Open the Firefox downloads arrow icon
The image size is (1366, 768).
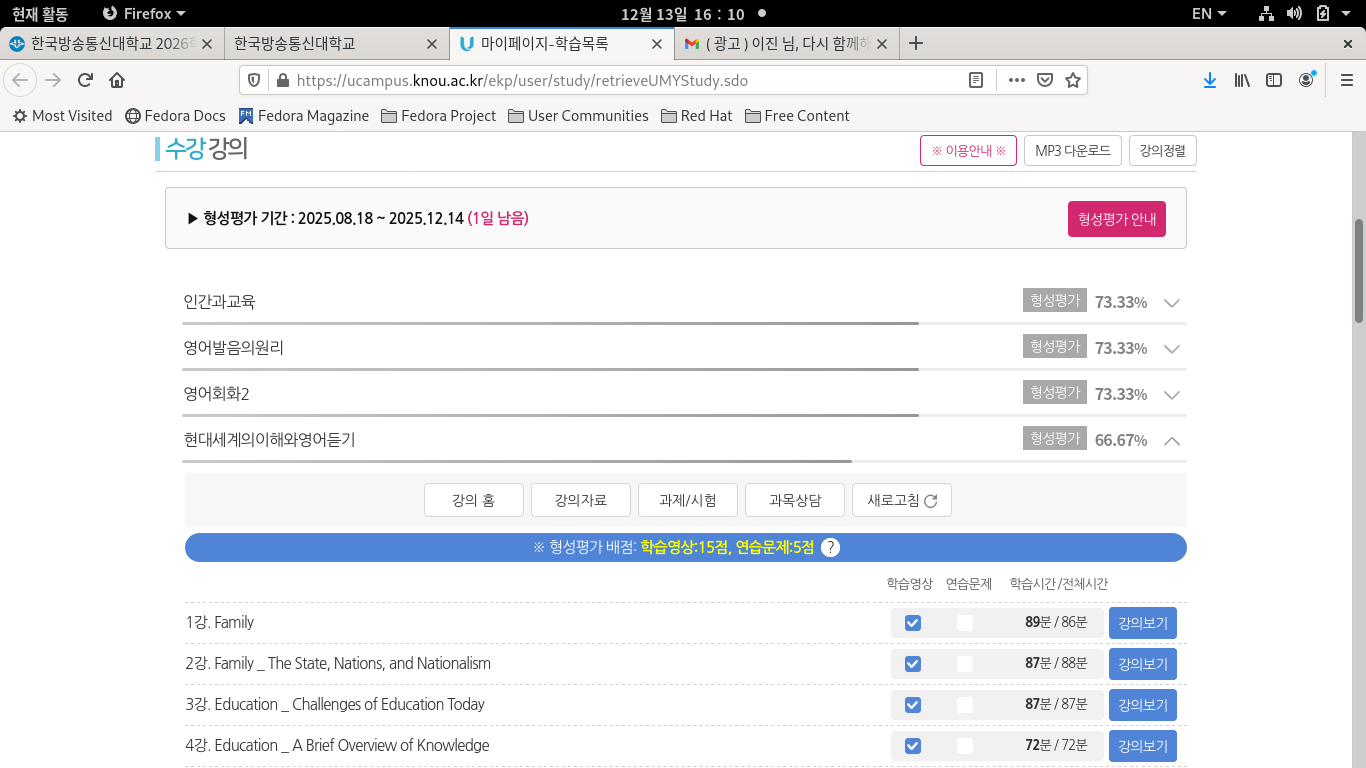coord(1209,80)
